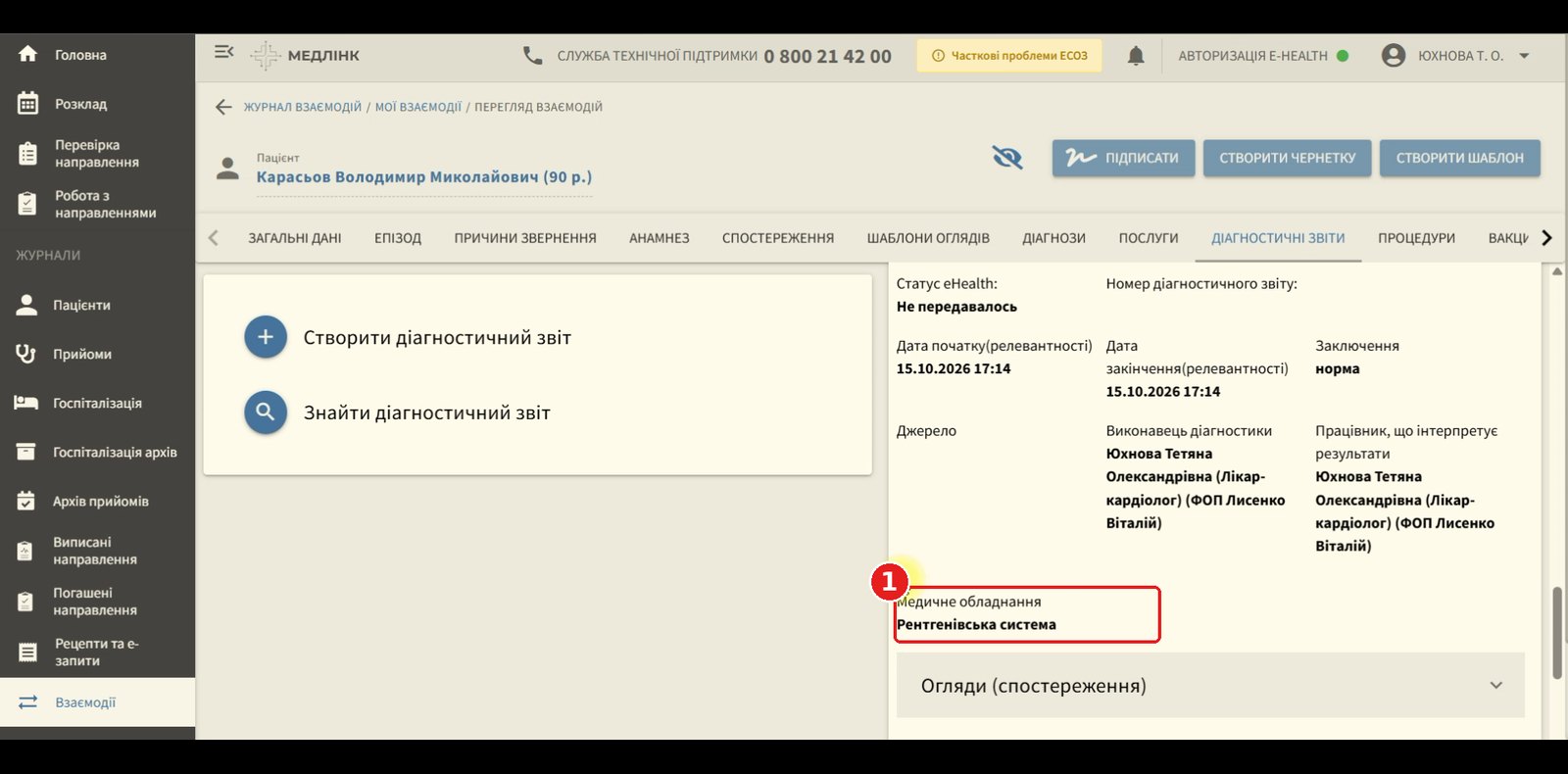Open the Розклад calendar icon
1568x774 pixels.
[x=27, y=103]
